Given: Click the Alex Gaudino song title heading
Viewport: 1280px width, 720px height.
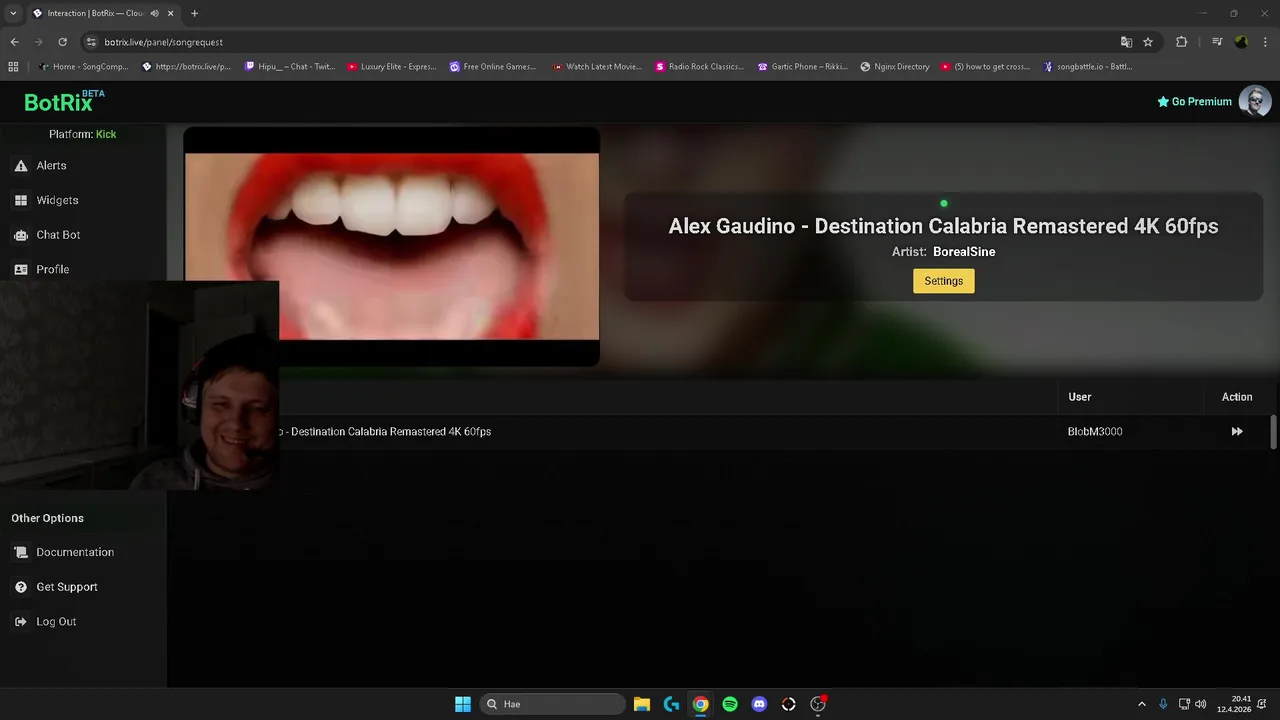Looking at the screenshot, I should click(x=943, y=226).
